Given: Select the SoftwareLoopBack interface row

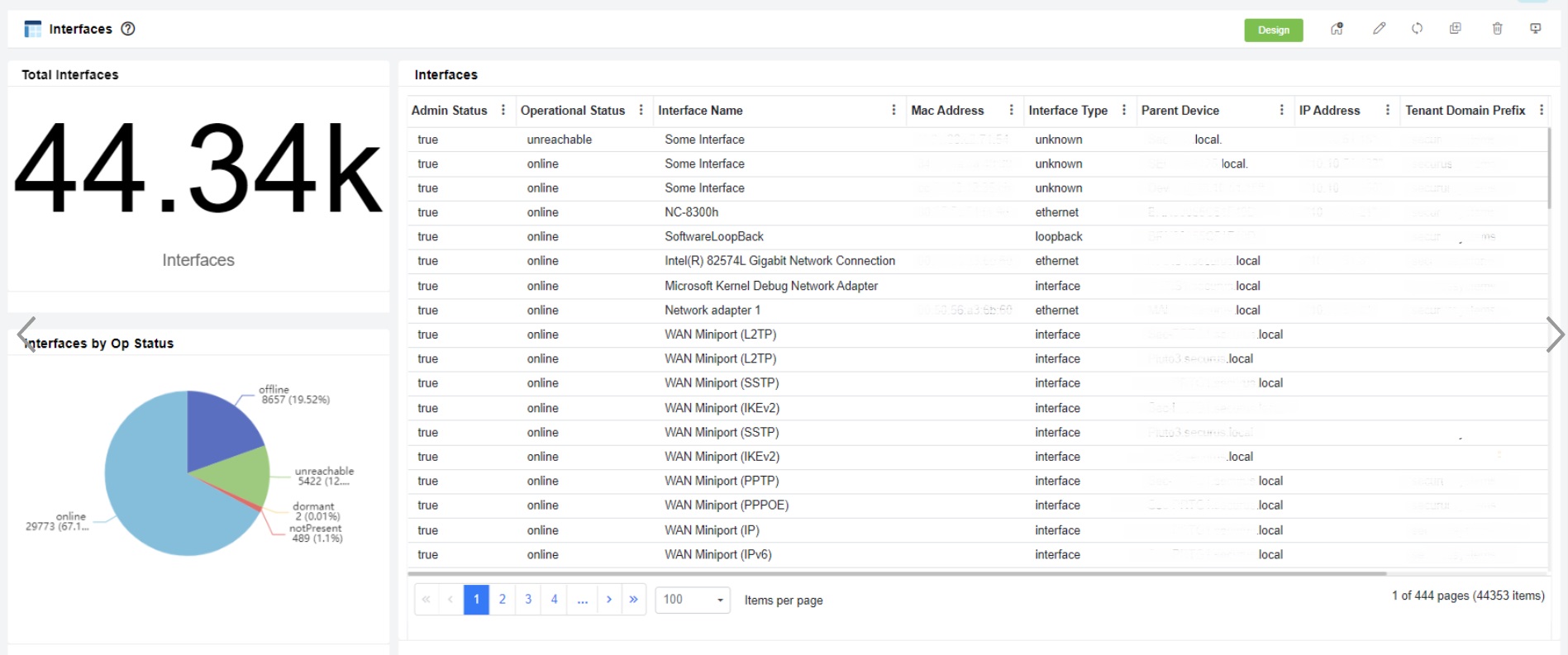Looking at the screenshot, I should [x=714, y=237].
